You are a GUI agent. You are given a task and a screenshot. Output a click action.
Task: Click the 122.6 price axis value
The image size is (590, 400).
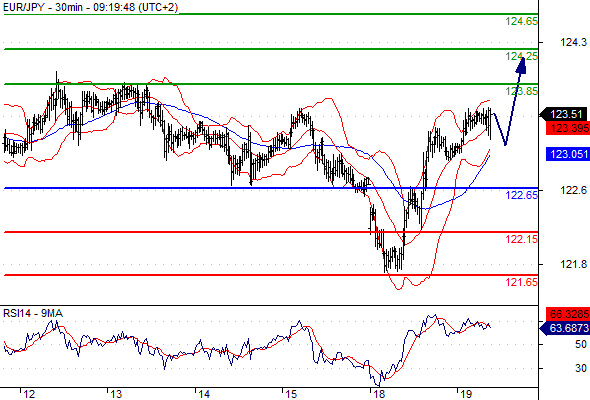(573, 190)
